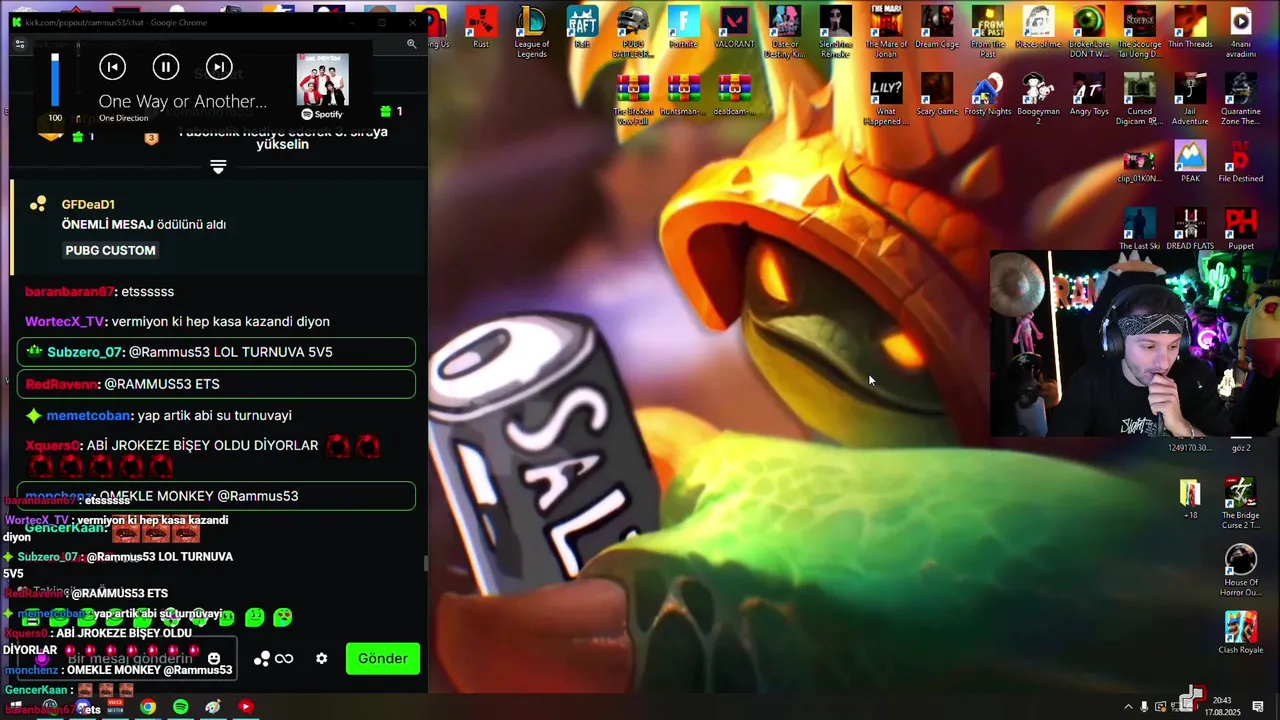The width and height of the screenshot is (1280, 720).
Task: Open the 4nanı avradını media file
Action: tap(1241, 31)
